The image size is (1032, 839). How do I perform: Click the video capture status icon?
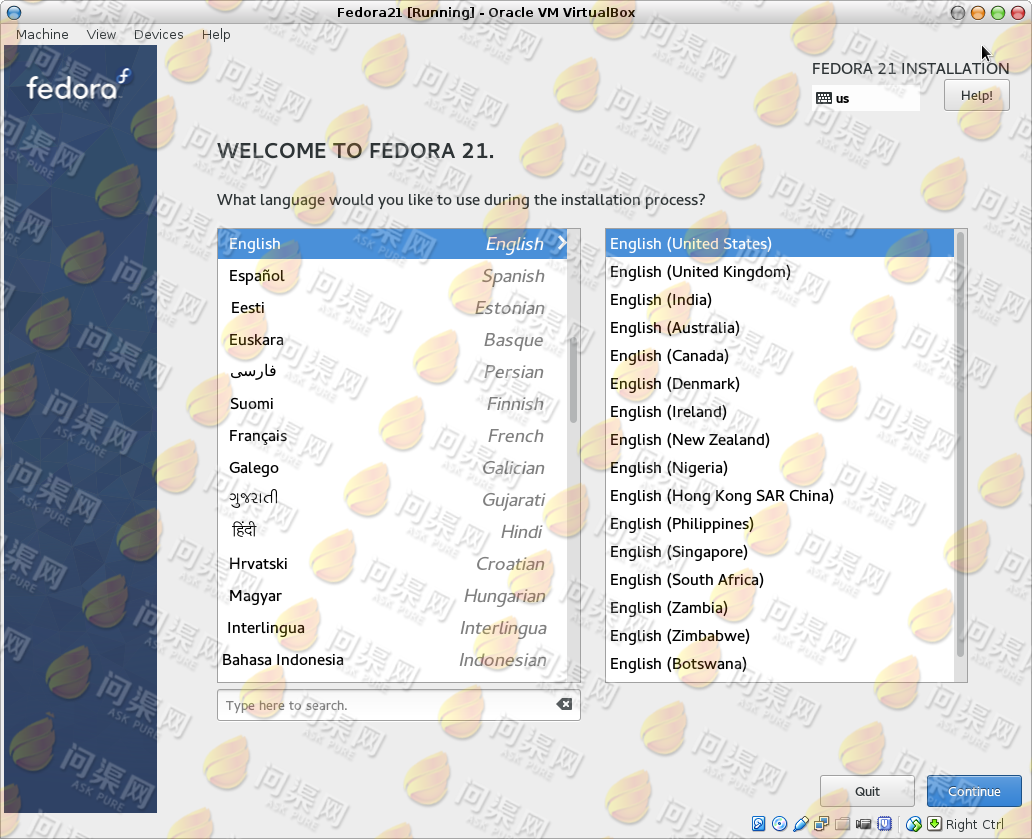tap(864, 824)
